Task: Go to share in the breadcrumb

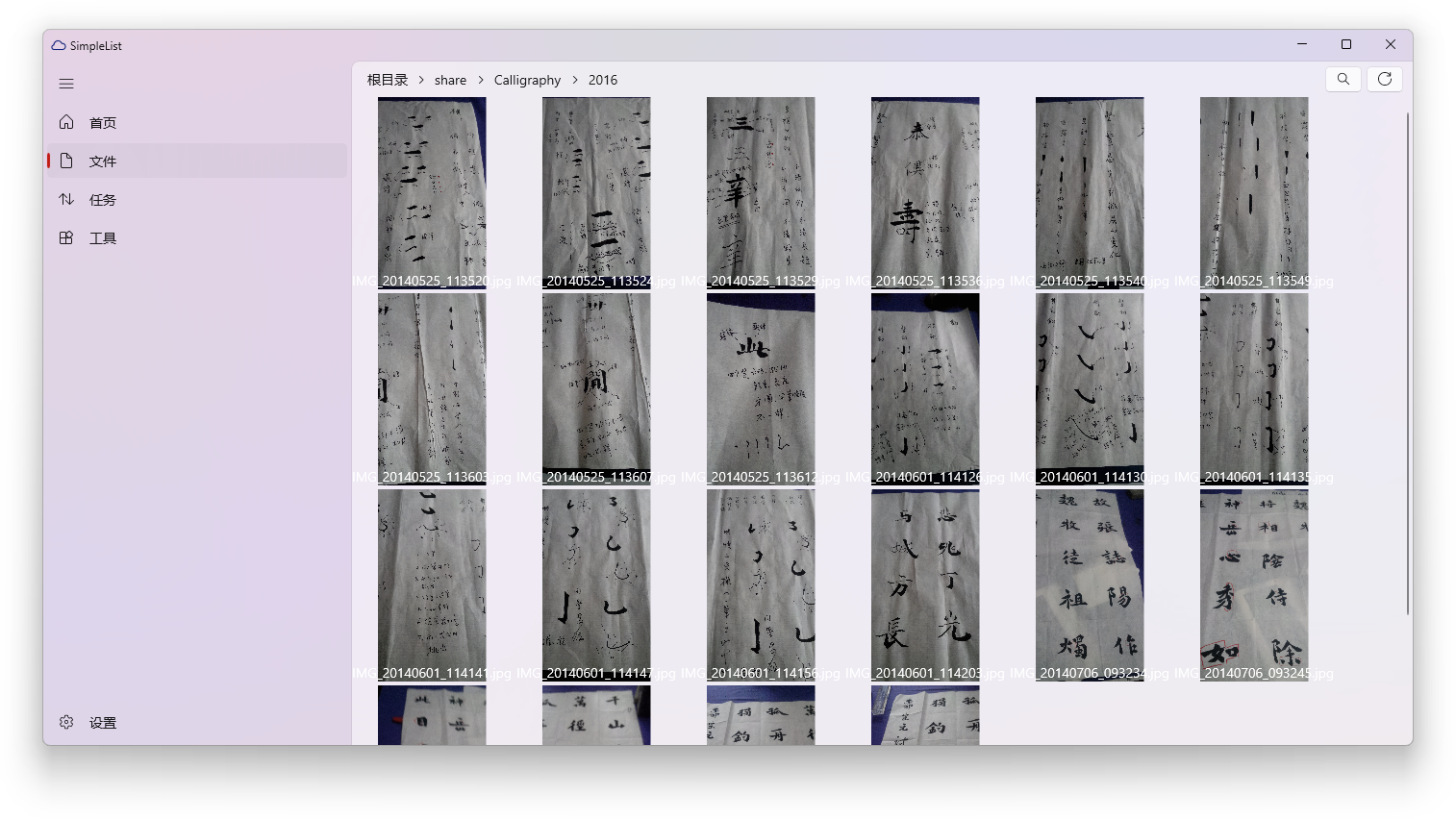Action: 450,80
